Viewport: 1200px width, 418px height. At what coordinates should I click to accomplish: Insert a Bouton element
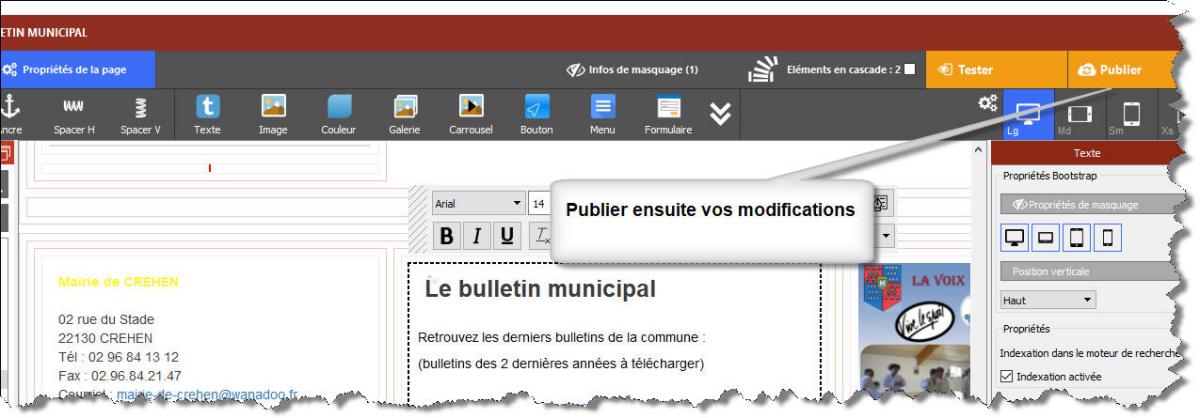click(536, 113)
